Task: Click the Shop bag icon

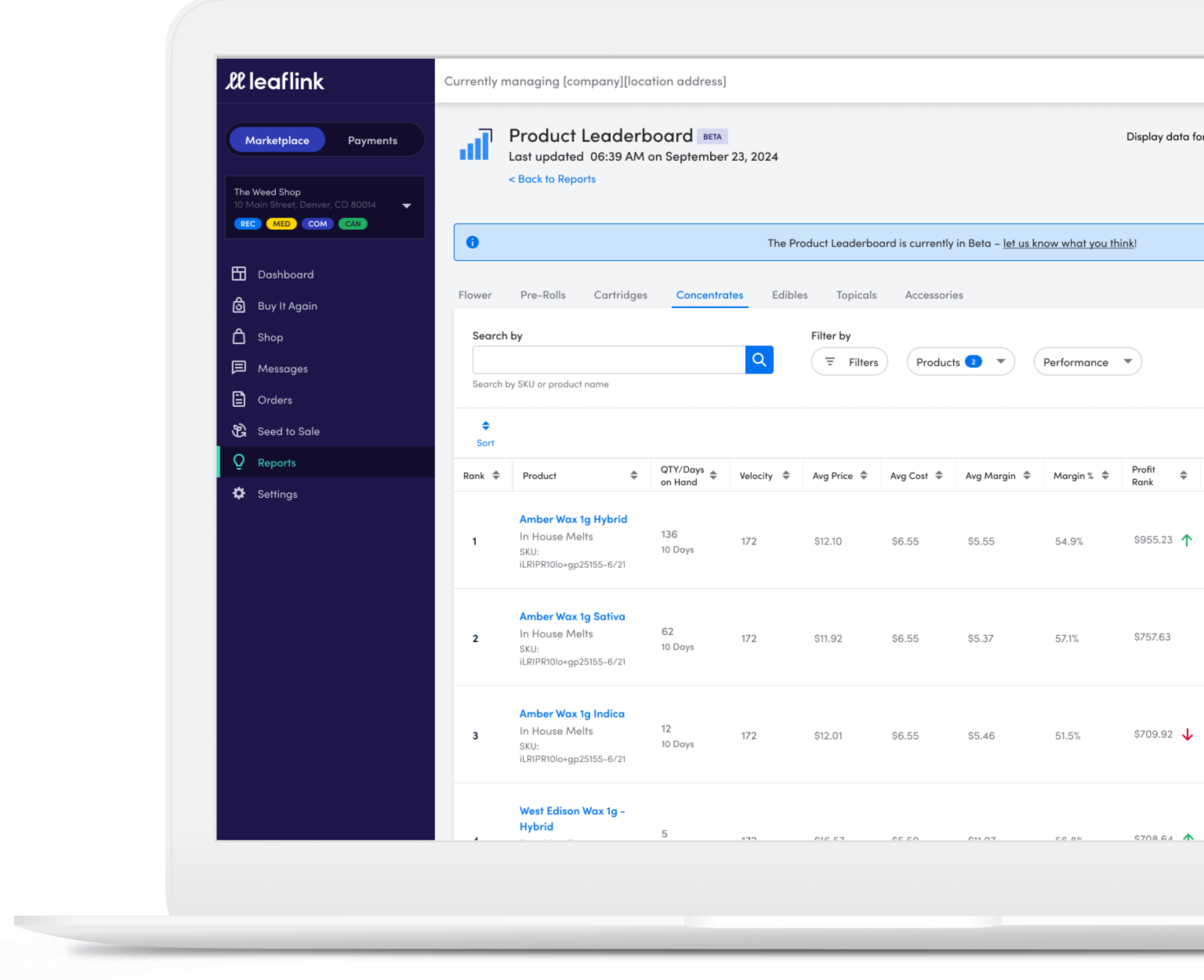Action: click(239, 336)
